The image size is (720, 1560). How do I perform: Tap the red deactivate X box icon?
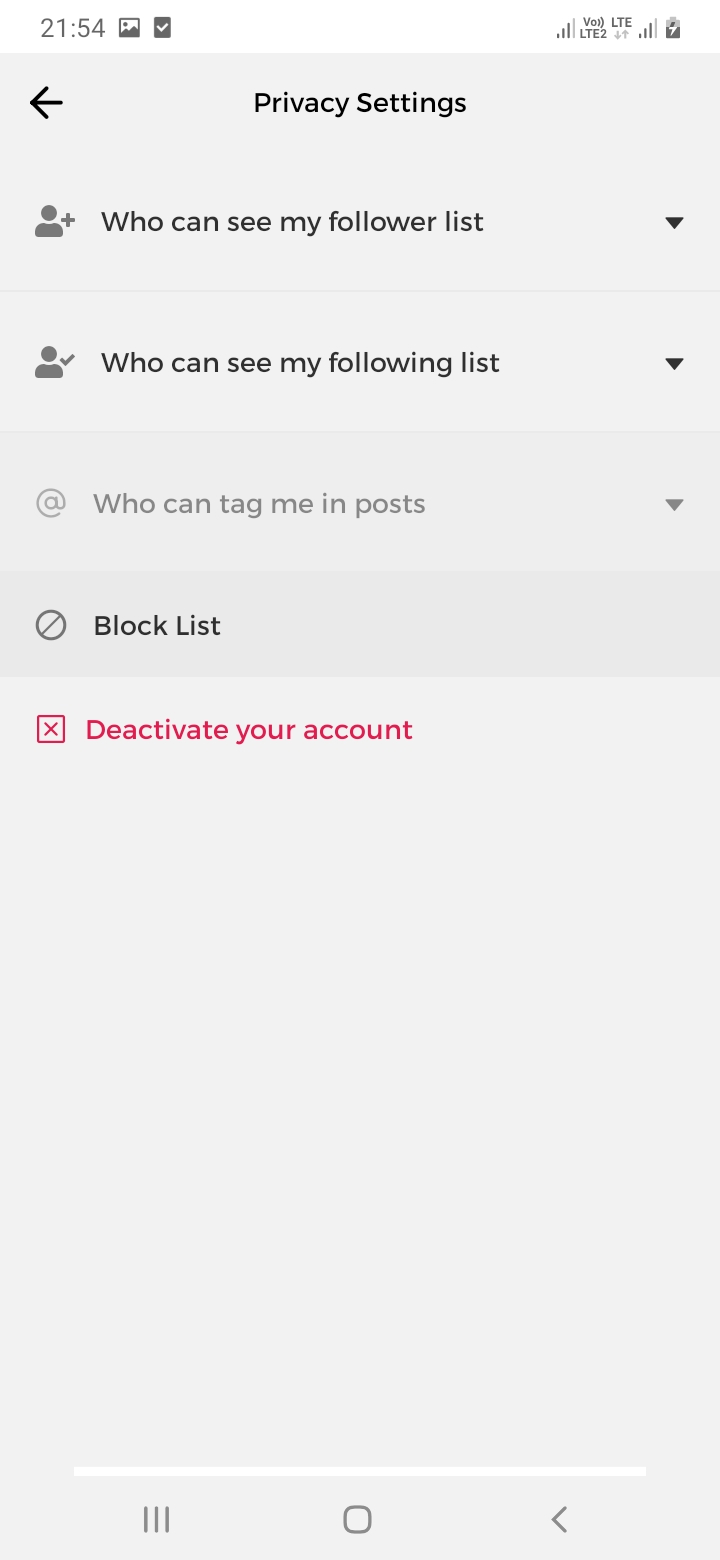51,730
